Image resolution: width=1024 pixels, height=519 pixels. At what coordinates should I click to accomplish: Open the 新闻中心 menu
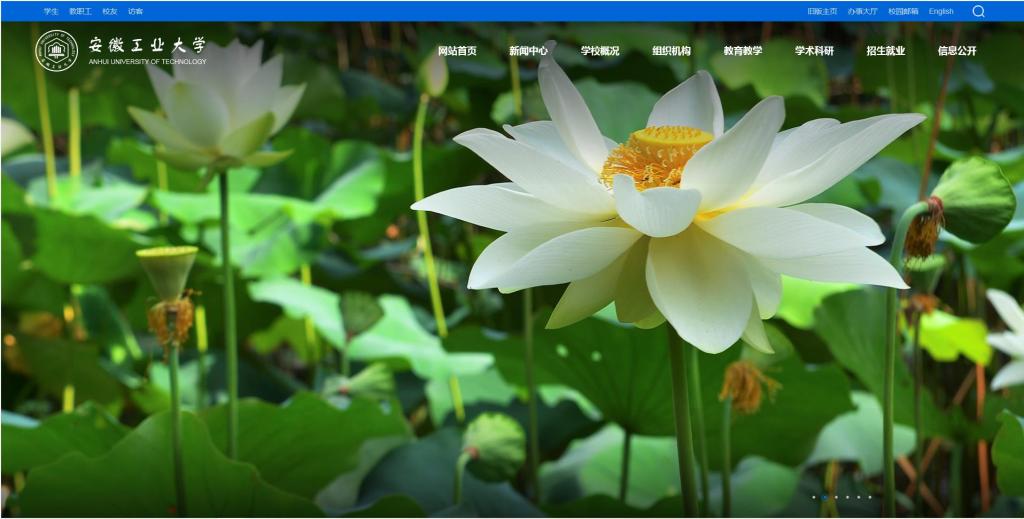coord(528,51)
